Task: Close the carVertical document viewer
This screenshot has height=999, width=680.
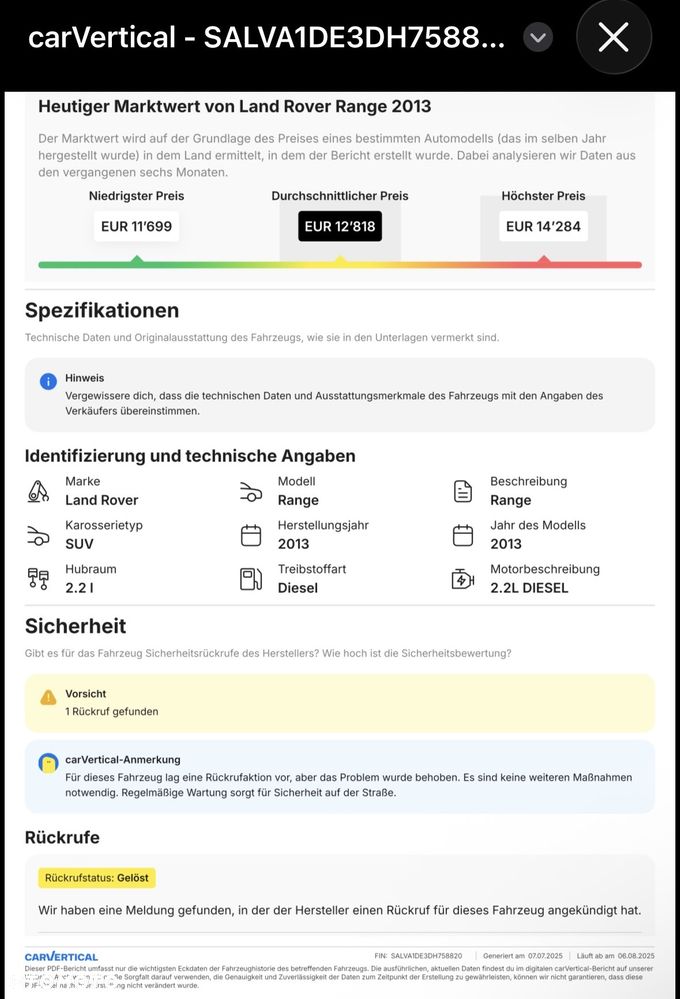Action: (x=613, y=38)
